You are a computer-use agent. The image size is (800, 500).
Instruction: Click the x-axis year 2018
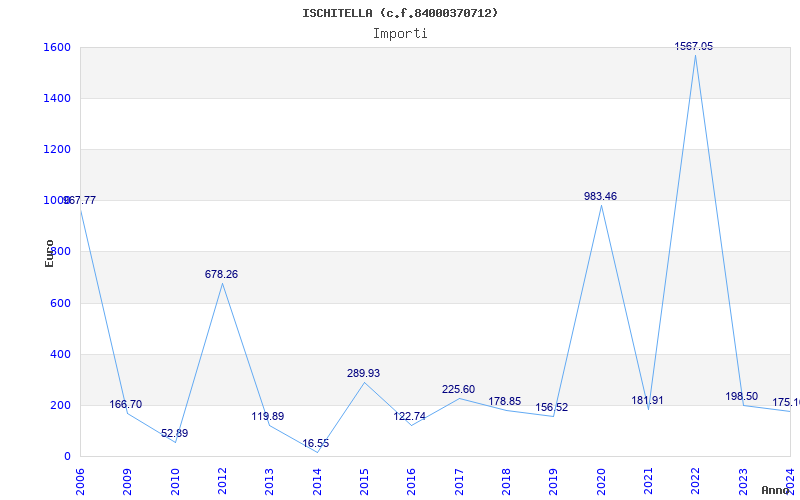(506, 482)
